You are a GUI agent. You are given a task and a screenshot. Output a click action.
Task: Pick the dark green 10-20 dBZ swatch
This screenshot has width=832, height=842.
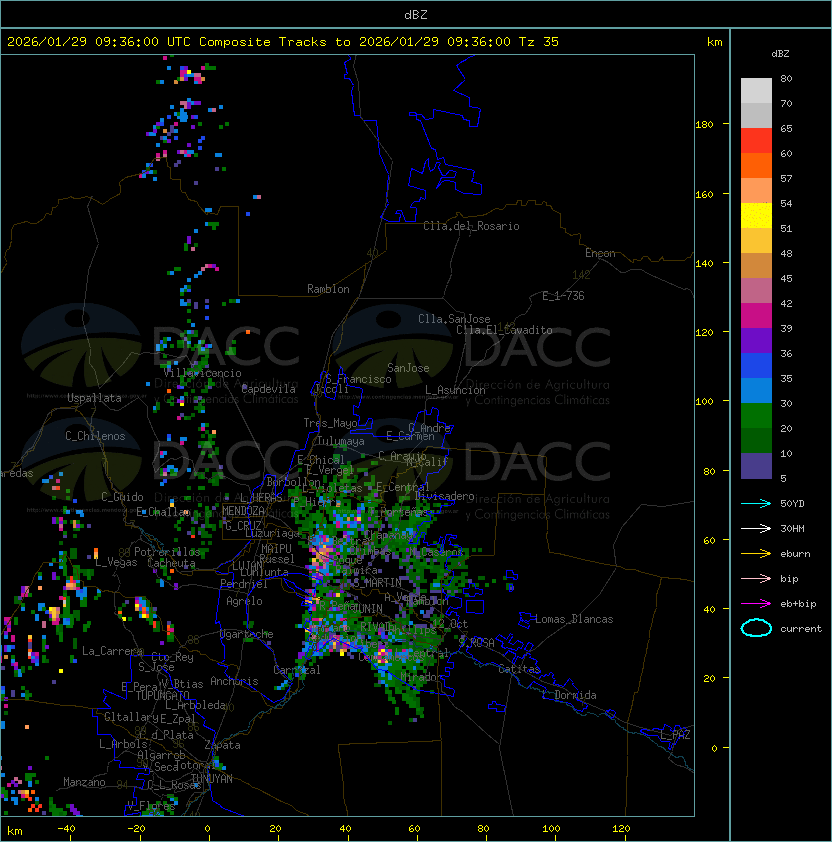coord(756,441)
